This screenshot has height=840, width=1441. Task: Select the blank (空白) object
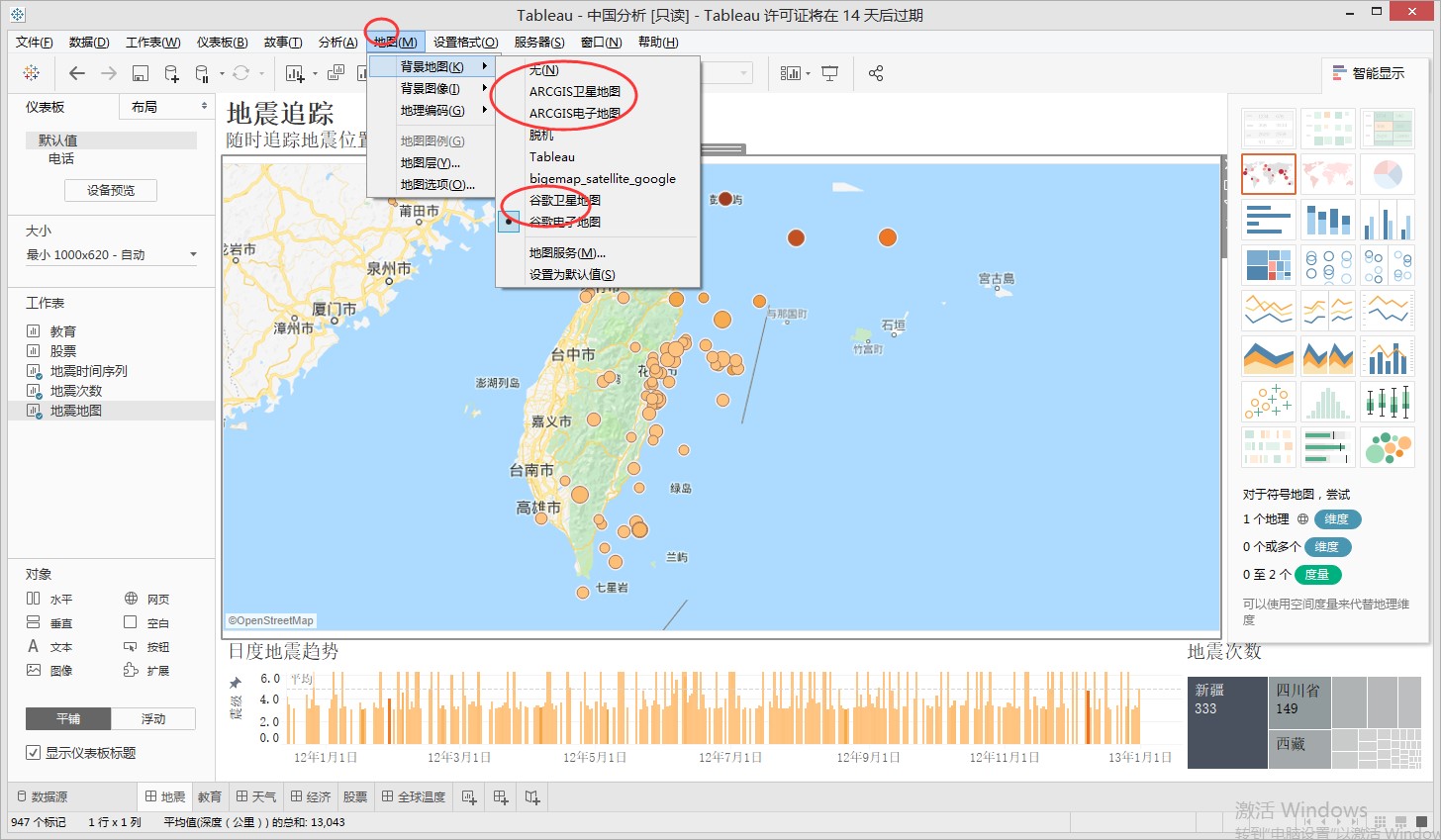pos(146,622)
